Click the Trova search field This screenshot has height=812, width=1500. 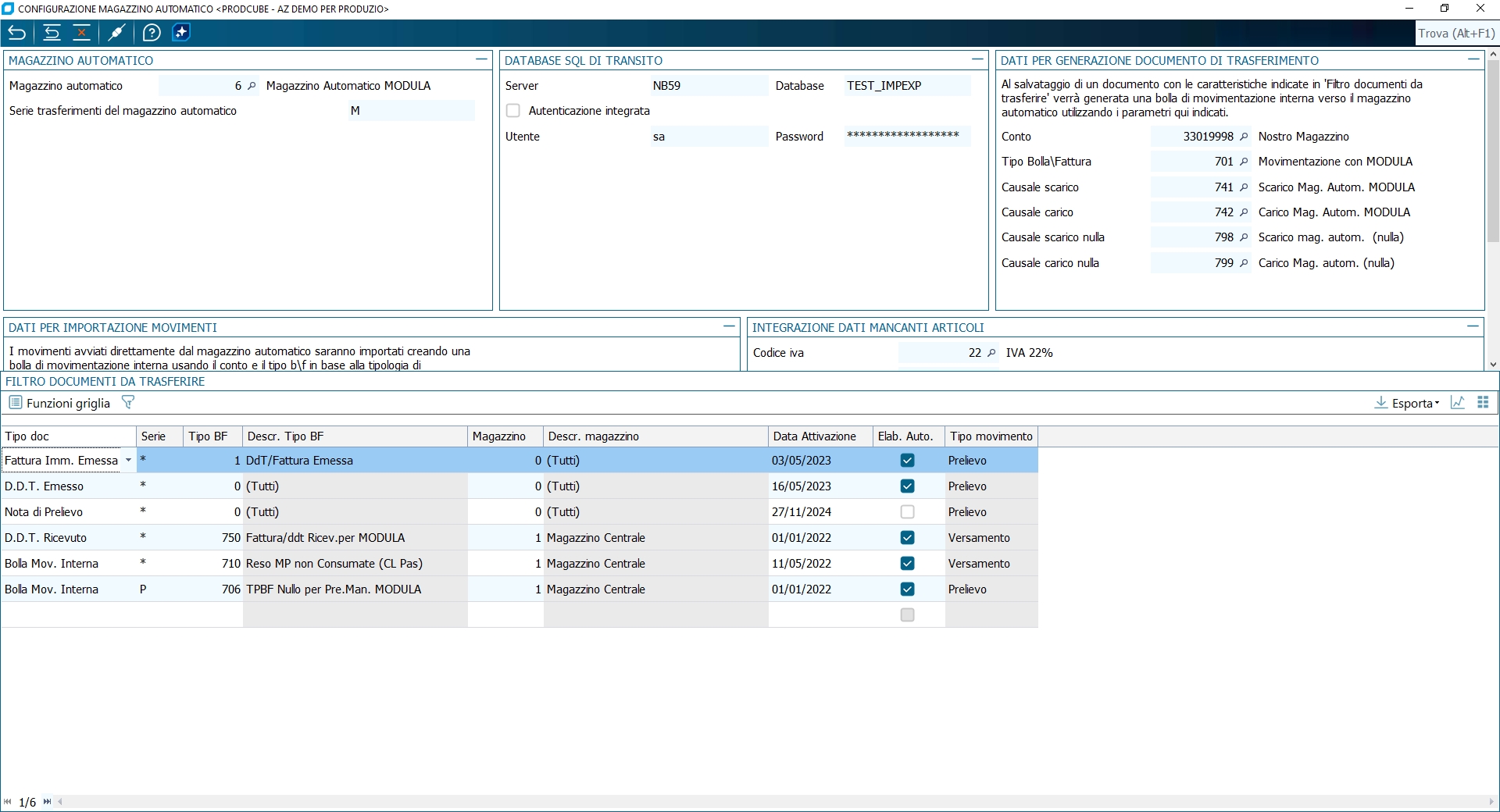1455,34
